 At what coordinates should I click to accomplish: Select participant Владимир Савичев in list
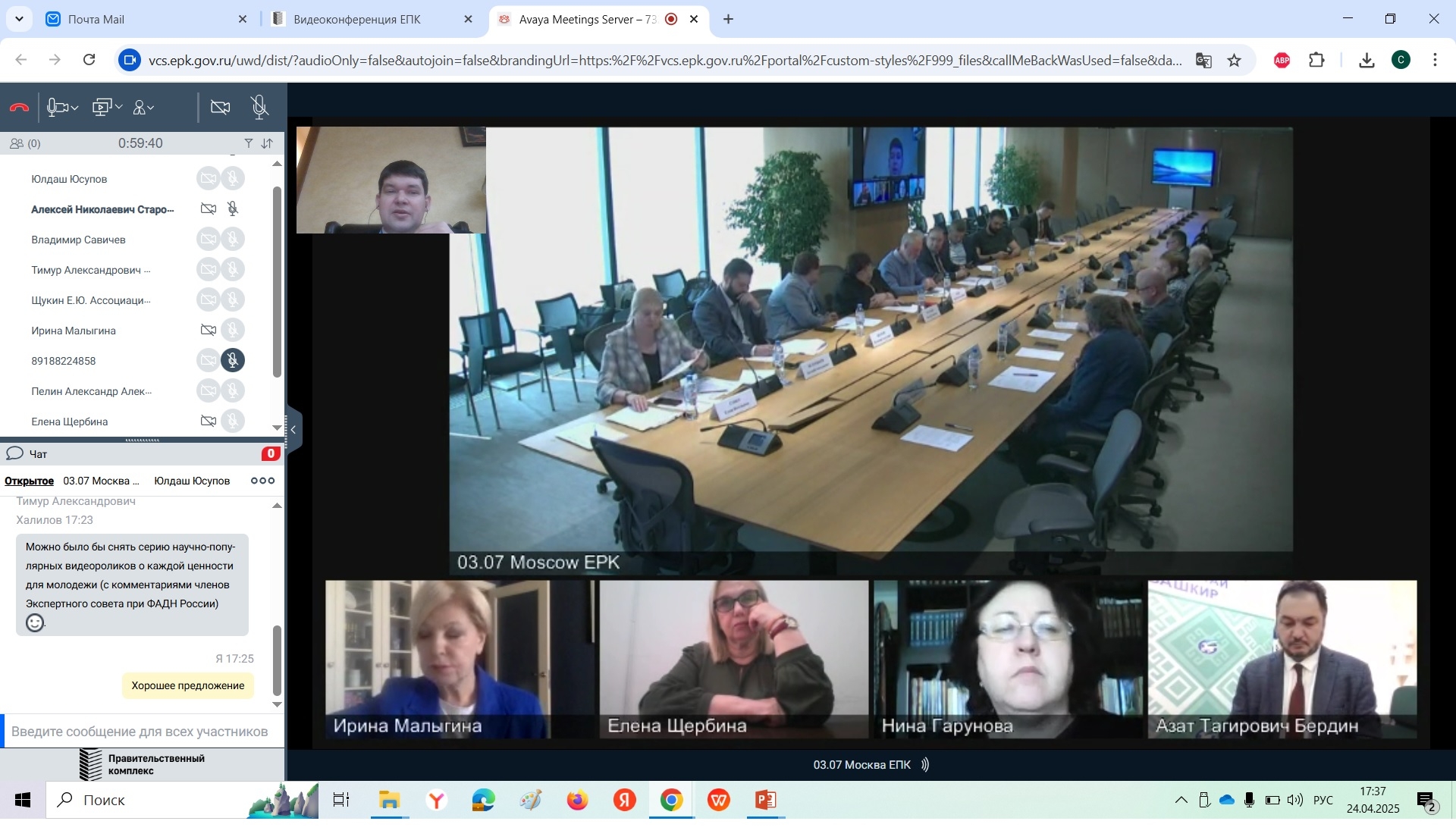(78, 240)
